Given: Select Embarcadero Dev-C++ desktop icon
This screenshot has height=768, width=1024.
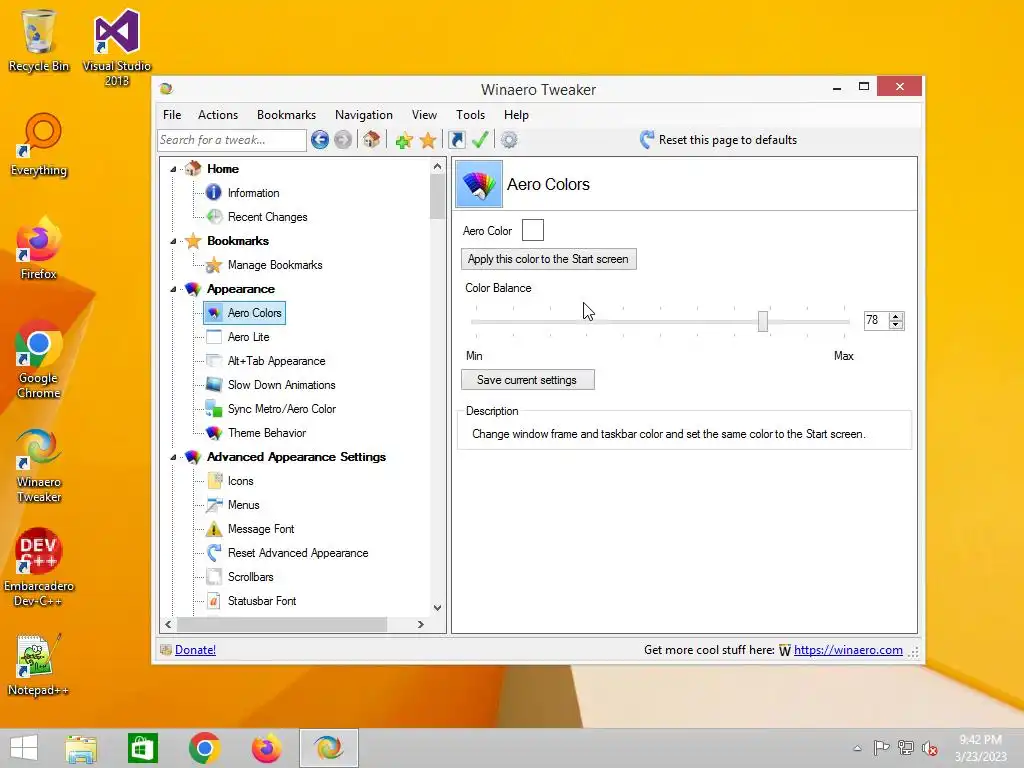Looking at the screenshot, I should 39,567.
